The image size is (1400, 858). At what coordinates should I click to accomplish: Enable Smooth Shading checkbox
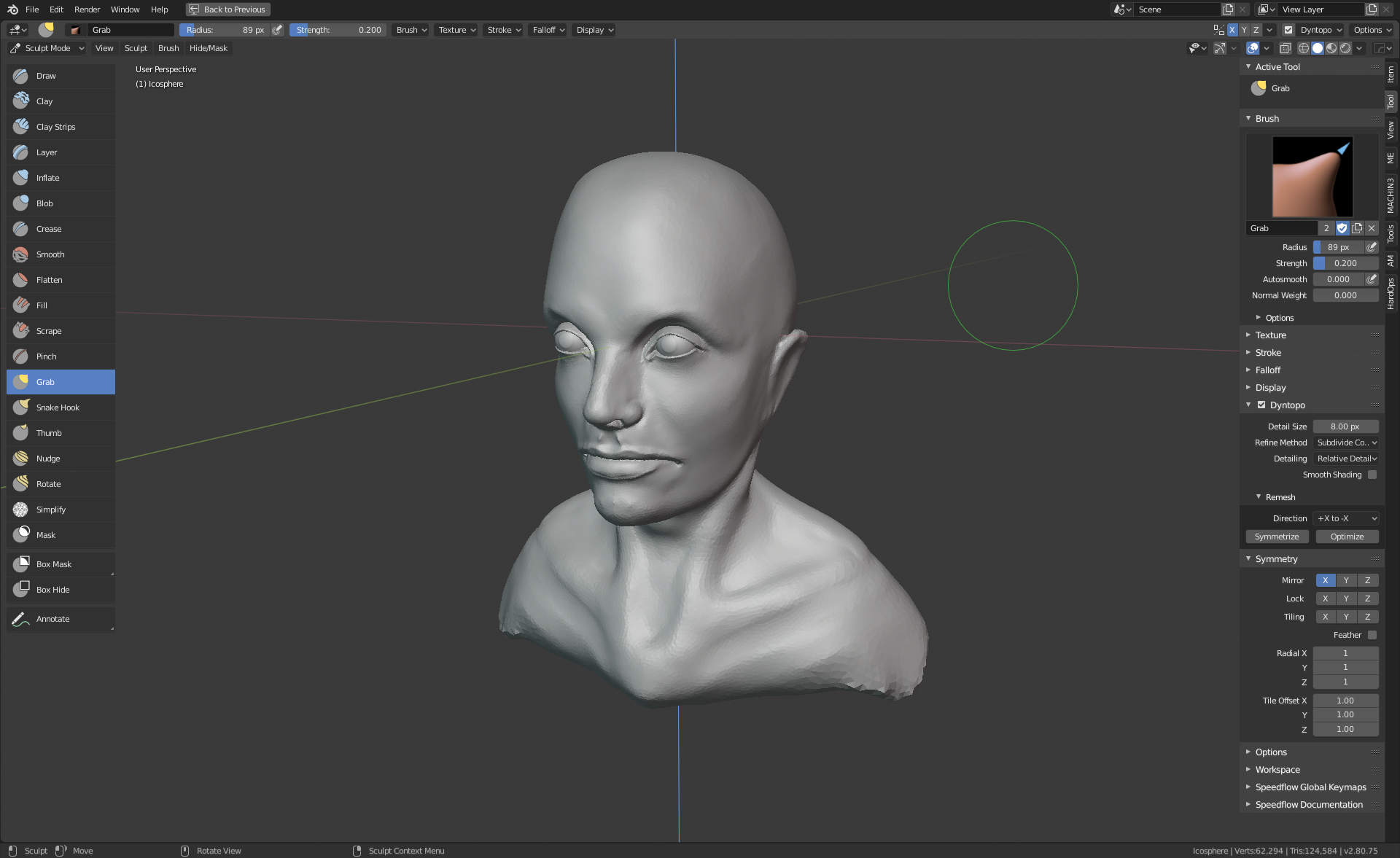pyautogui.click(x=1372, y=475)
